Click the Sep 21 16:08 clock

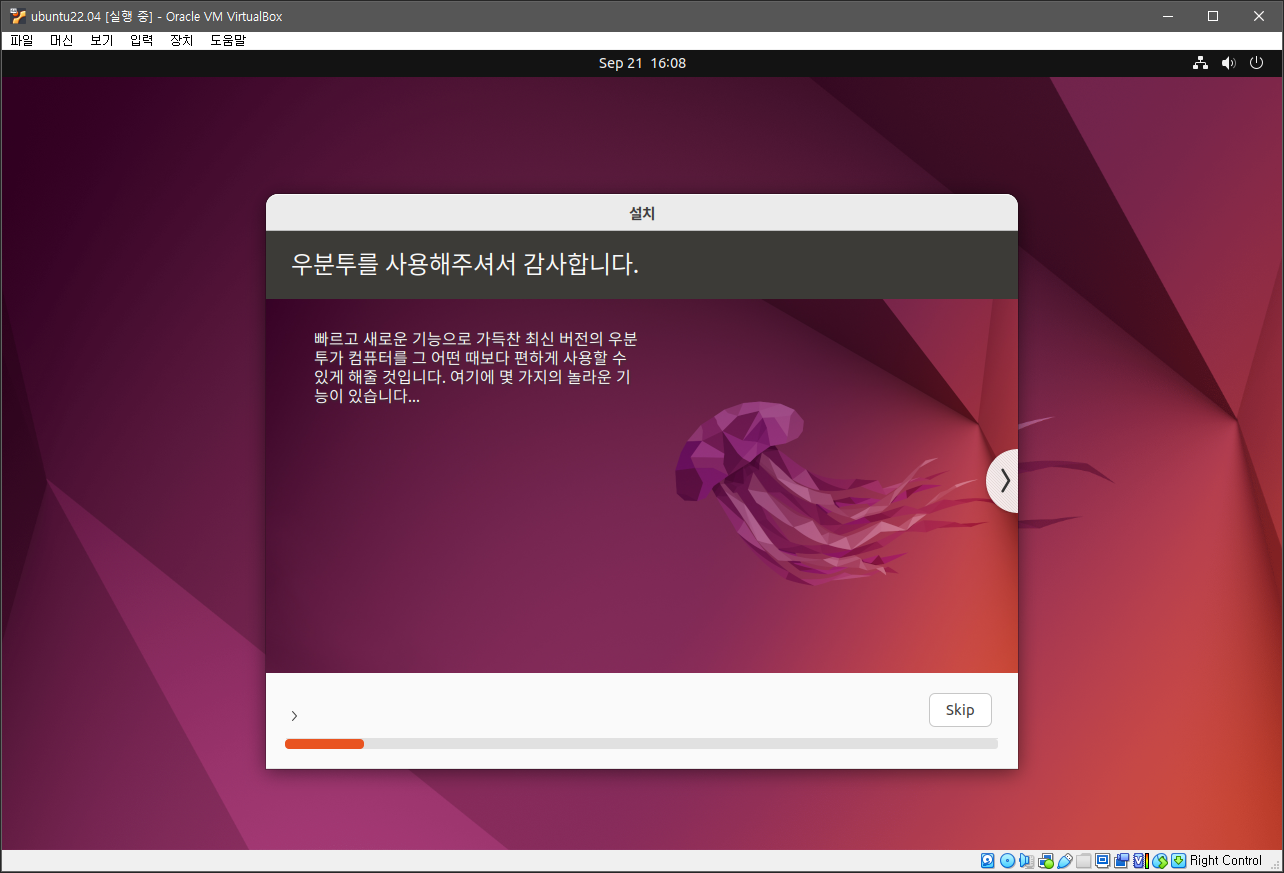(x=642, y=63)
